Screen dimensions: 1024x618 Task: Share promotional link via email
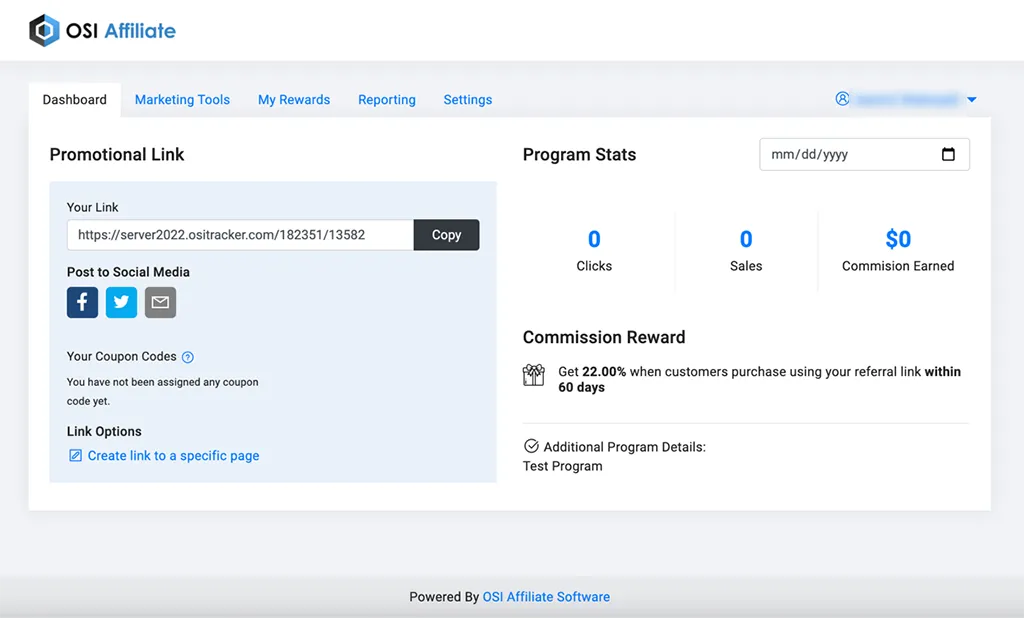(160, 302)
